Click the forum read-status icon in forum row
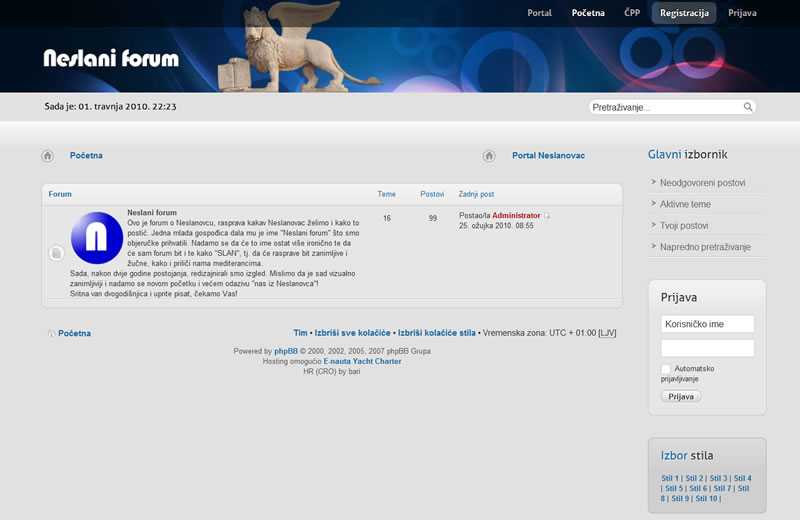Screen dimensions: 800x520 tap(56, 253)
